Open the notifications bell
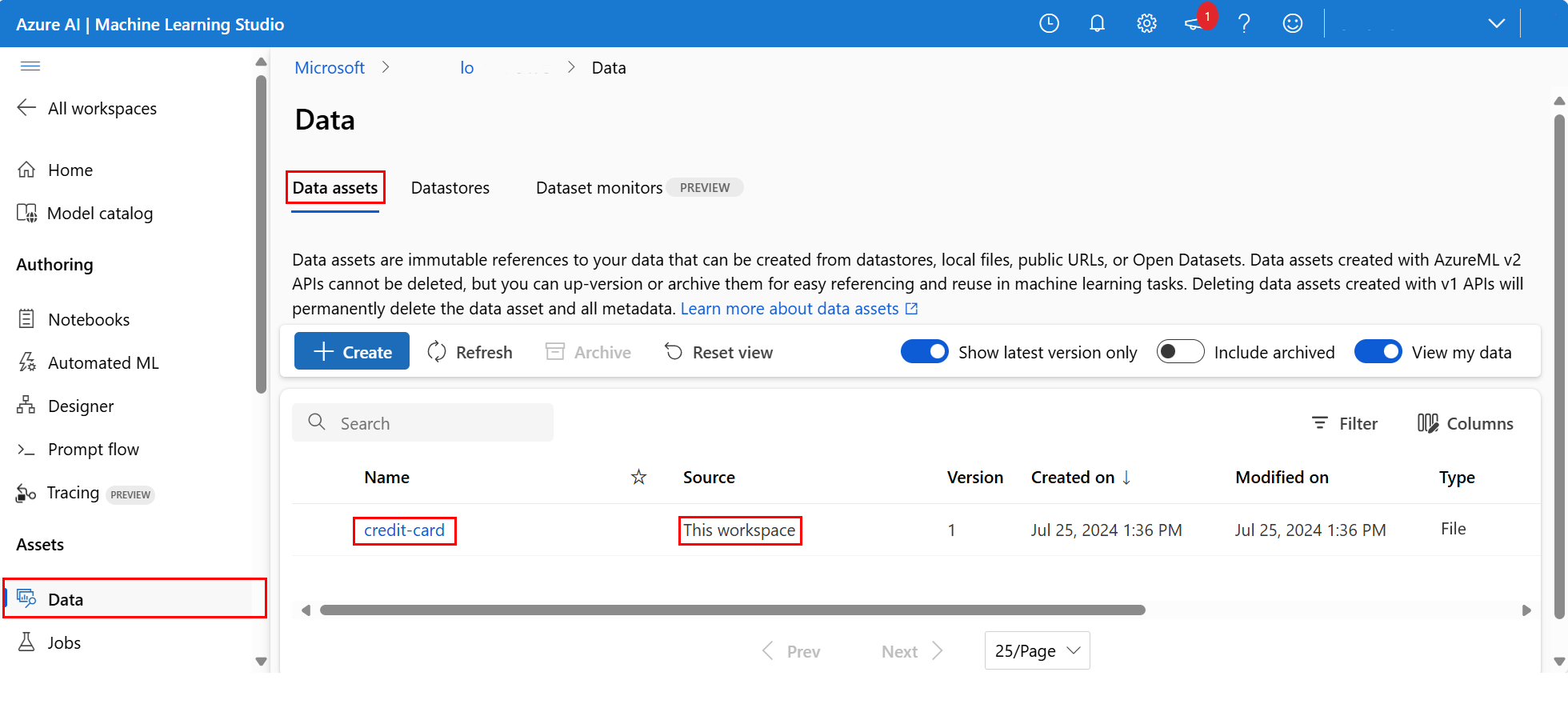Screen dimensions: 1568x720 1097,24
